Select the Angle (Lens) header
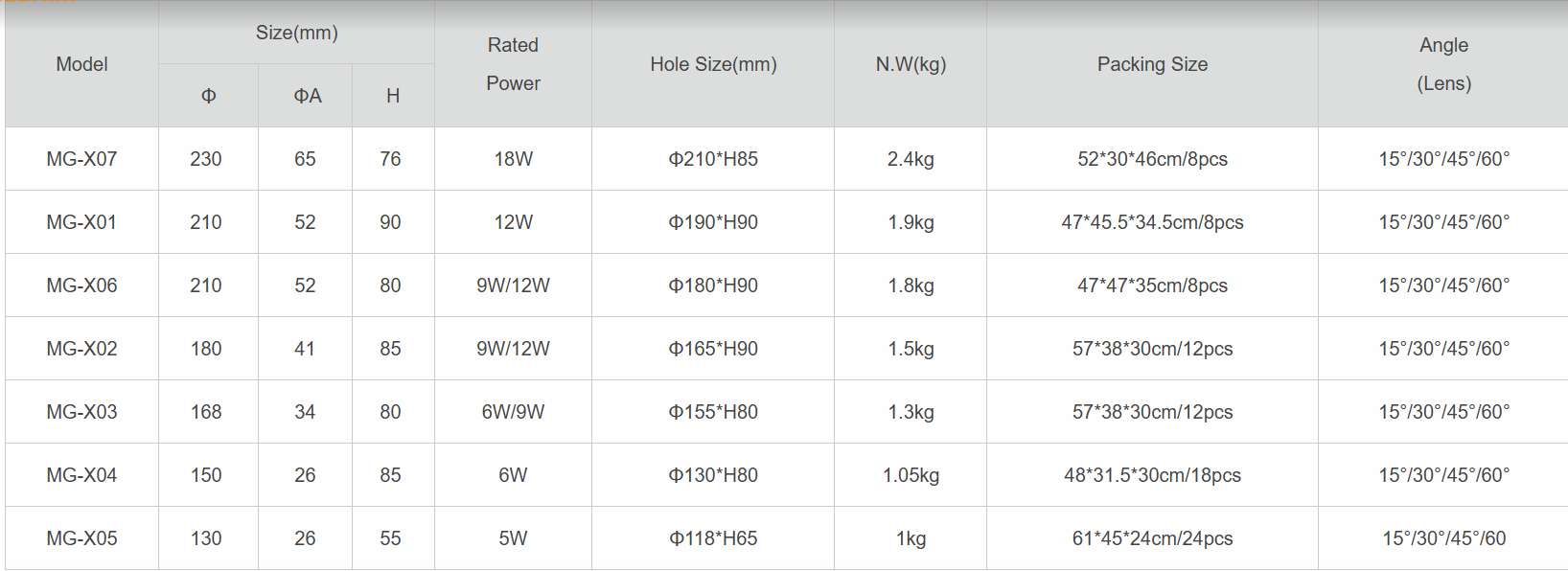Viewport: 1568px width, 571px height. click(x=1443, y=64)
